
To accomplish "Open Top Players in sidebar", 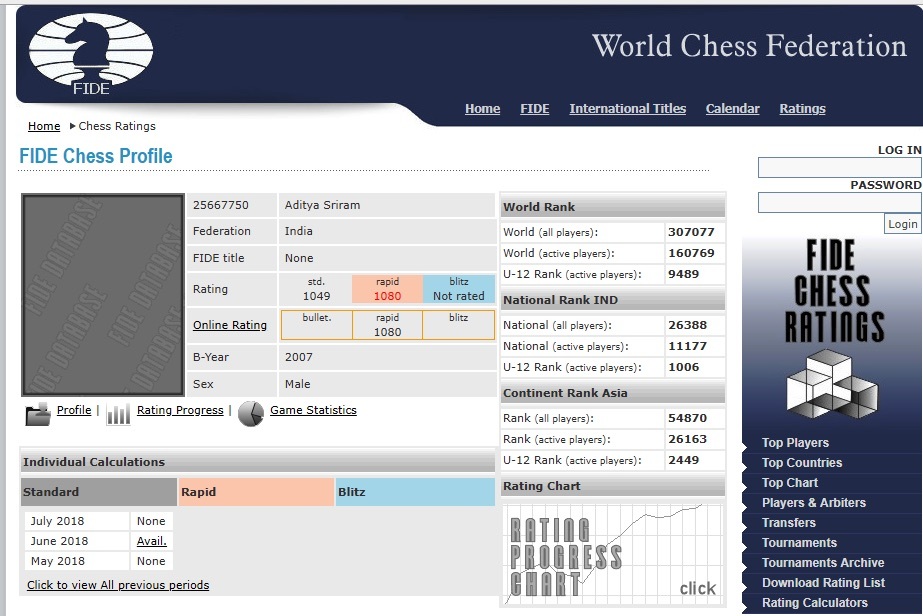I will [x=795, y=443].
